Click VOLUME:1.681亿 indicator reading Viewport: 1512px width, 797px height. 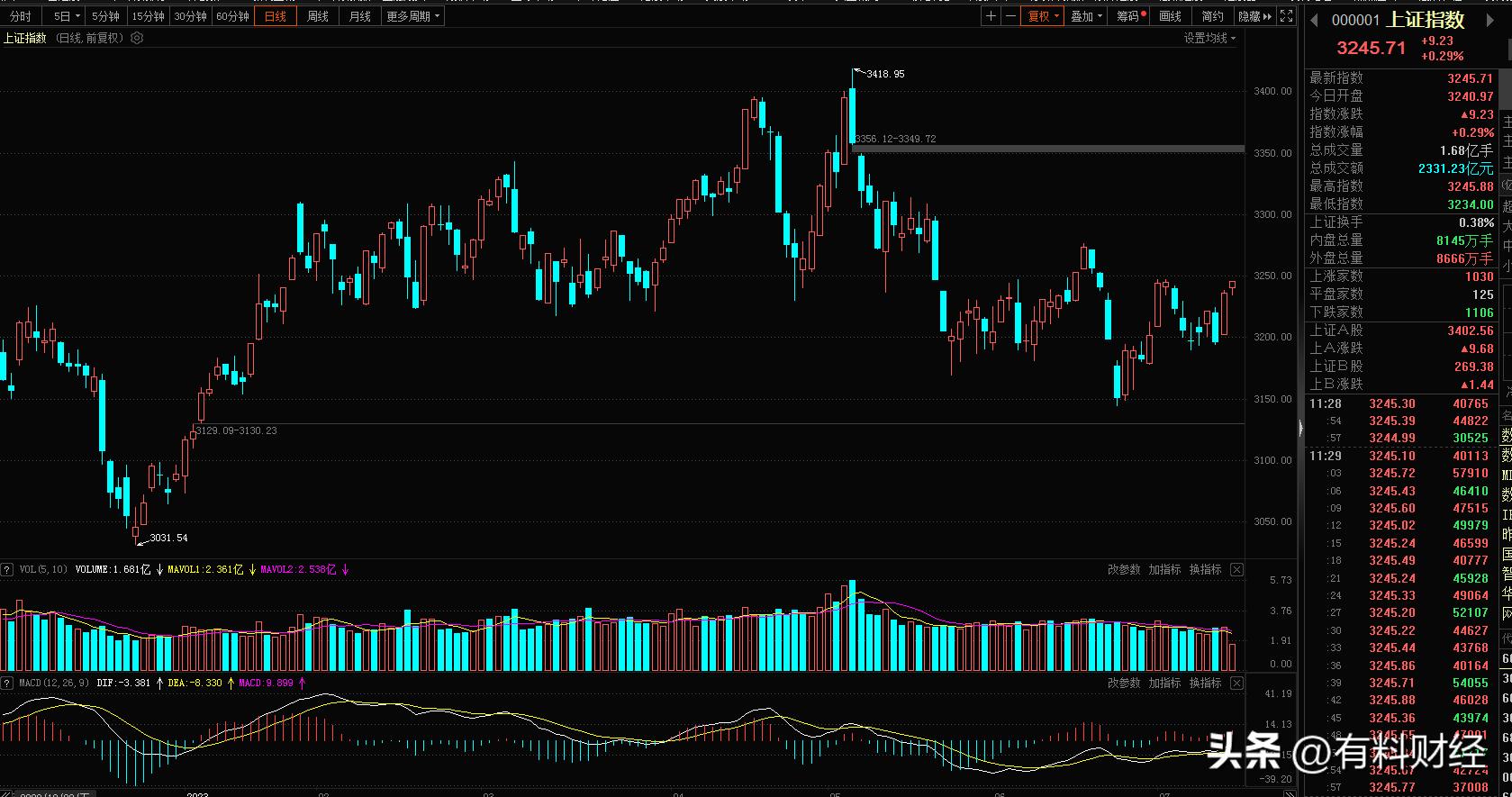point(113,569)
